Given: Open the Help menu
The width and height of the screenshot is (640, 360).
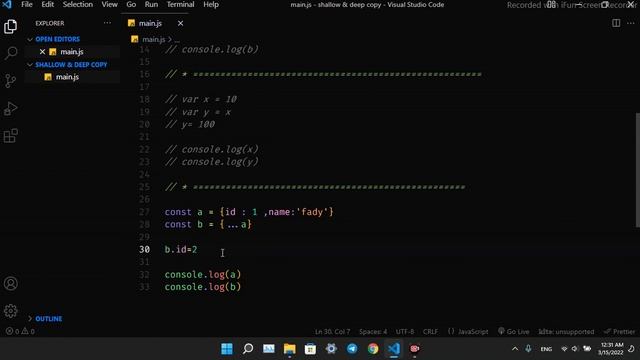Looking at the screenshot, I should [211, 4].
